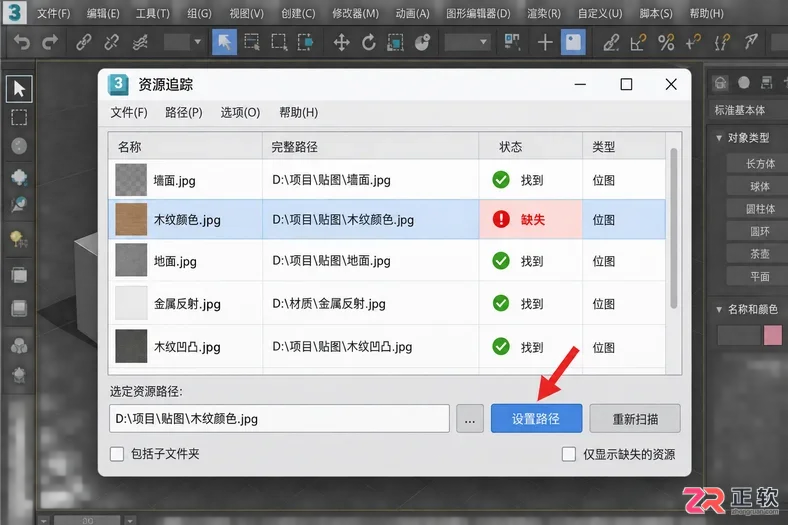788x525 pixels.
Task: Select the 木纹颜色.jpg thumbnail
Action: [x=131, y=220]
